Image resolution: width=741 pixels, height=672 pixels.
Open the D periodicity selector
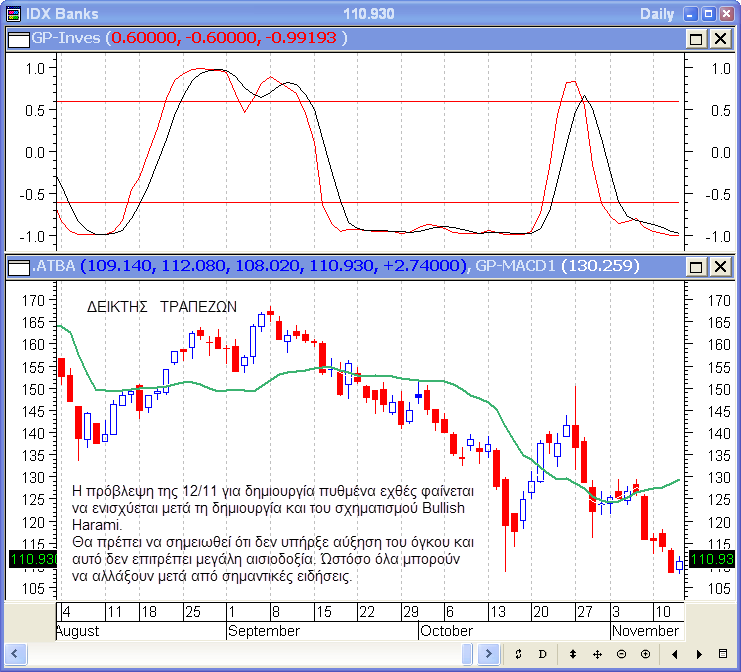click(543, 654)
